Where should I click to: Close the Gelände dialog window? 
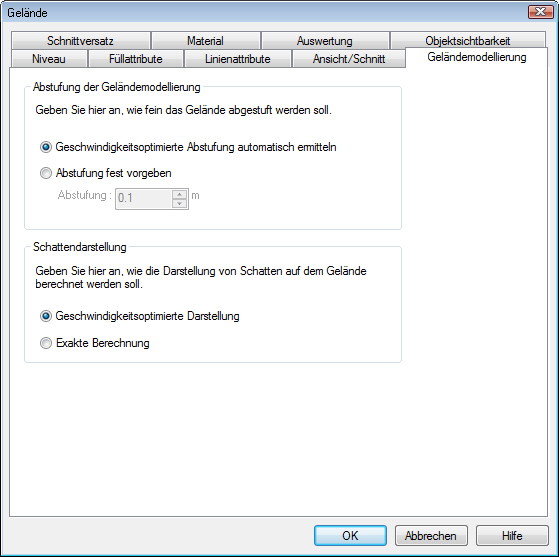tap(540, 12)
